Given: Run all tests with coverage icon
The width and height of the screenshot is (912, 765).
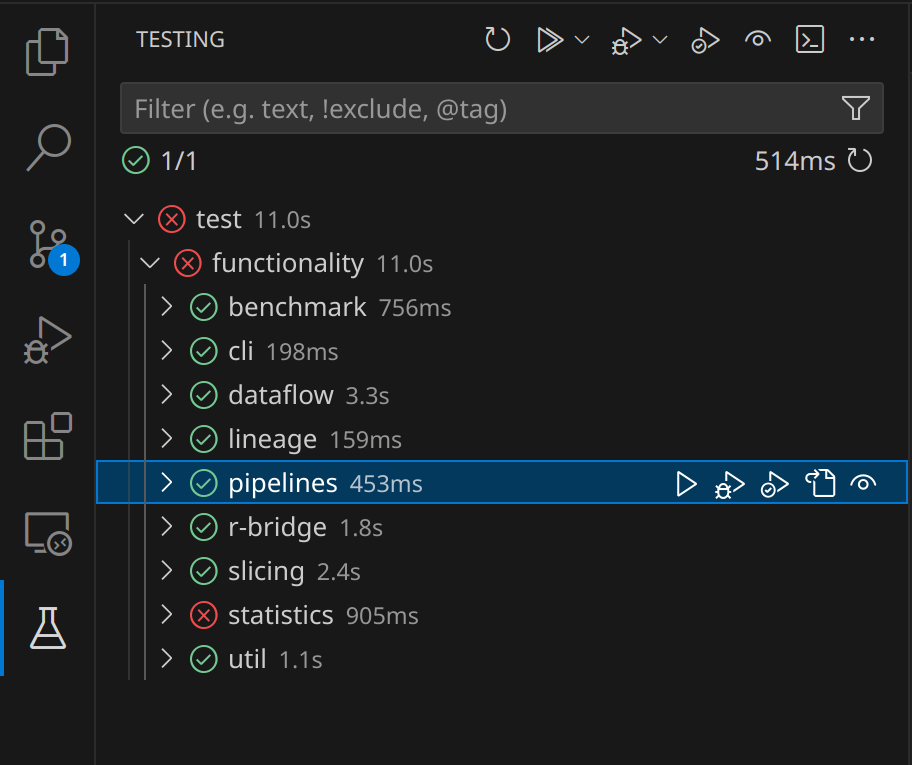Looking at the screenshot, I should coord(706,40).
